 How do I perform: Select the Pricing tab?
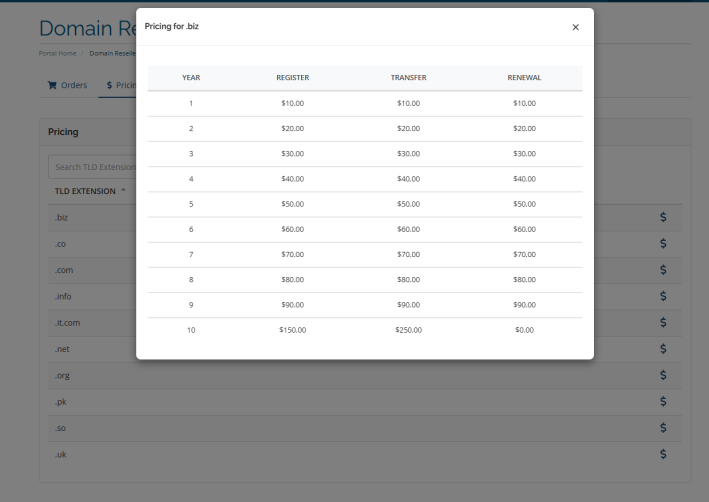pos(121,85)
